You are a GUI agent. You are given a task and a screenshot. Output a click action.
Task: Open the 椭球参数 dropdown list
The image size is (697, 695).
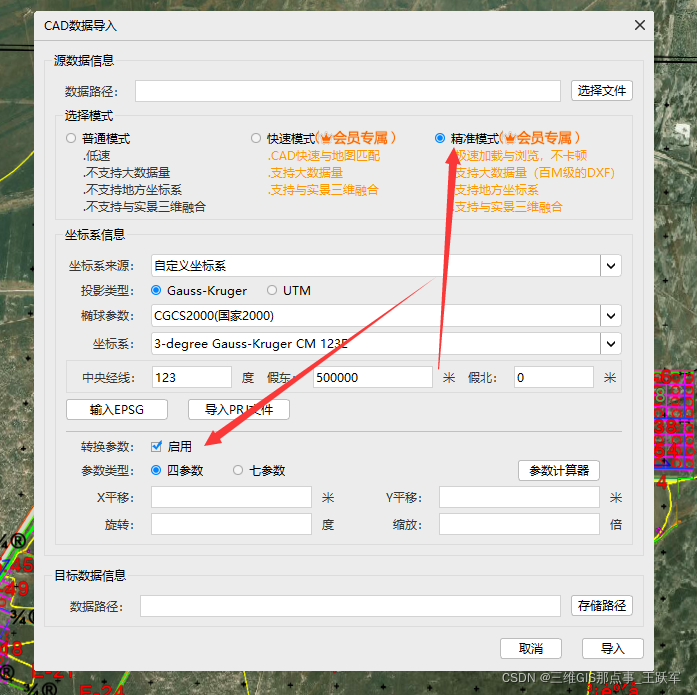[x=611, y=316]
